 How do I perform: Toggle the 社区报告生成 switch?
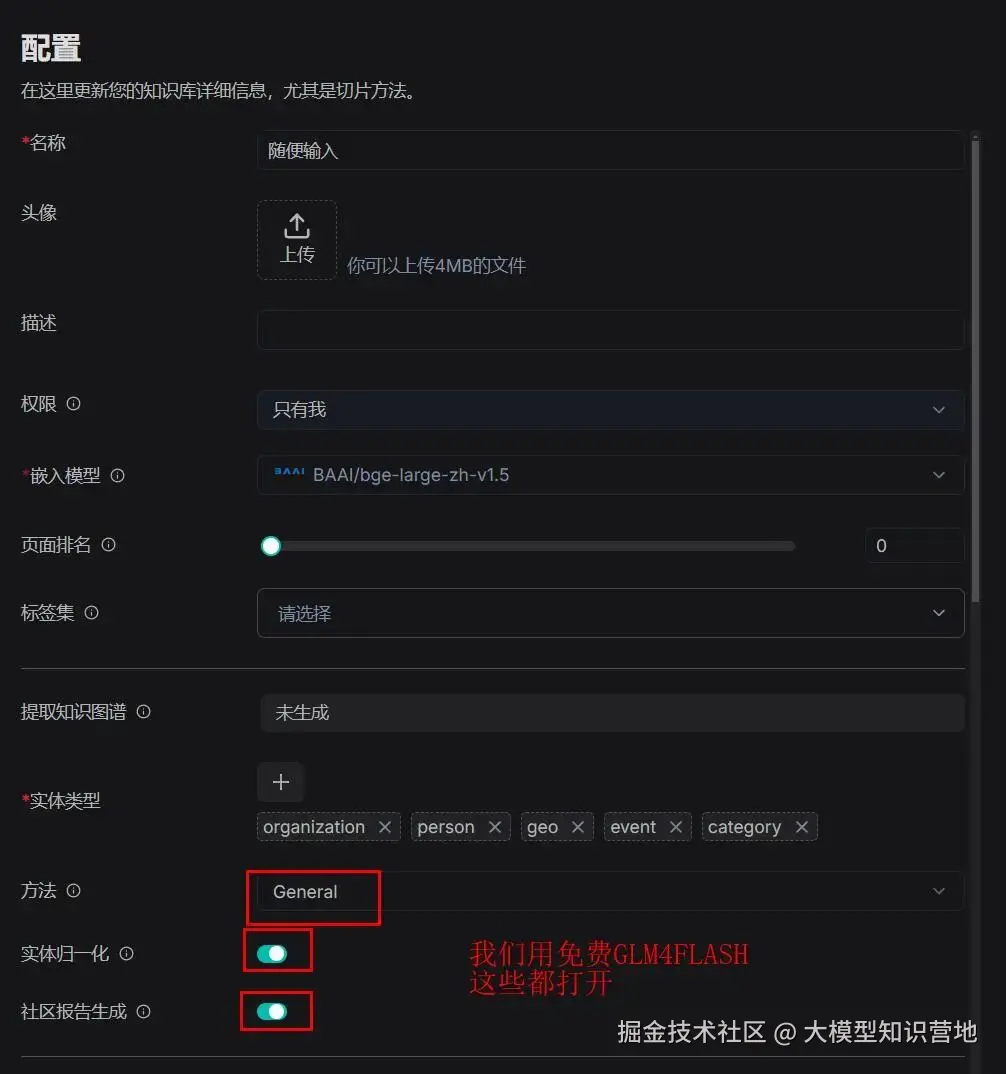tap(272, 1012)
